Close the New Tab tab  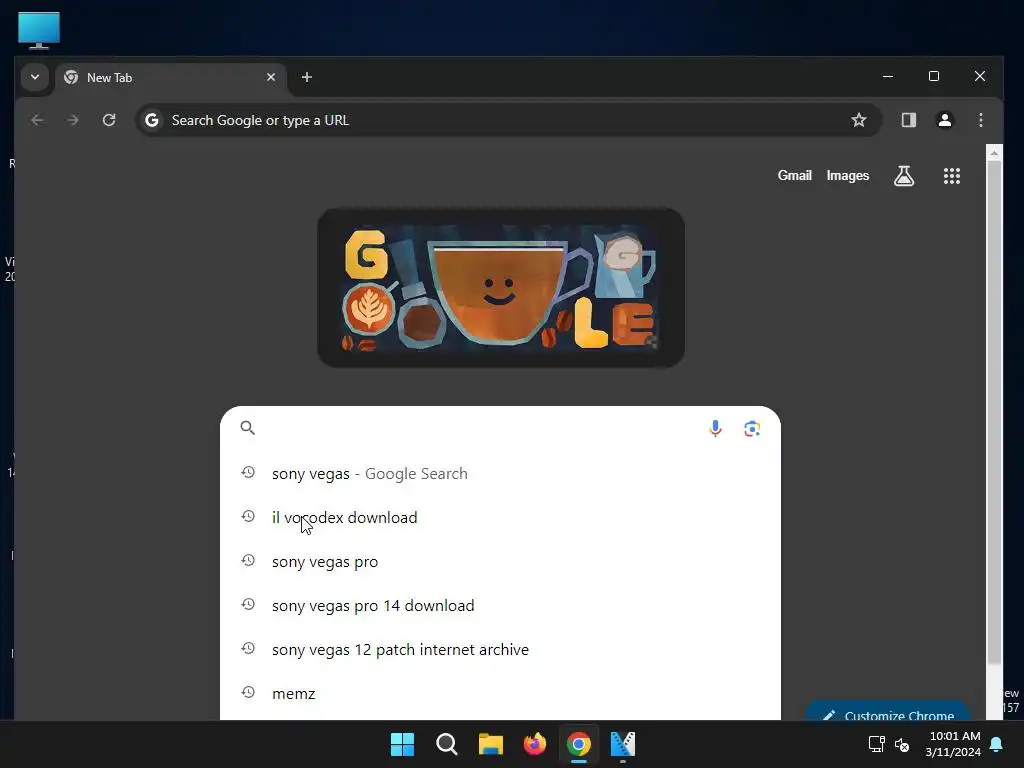(x=271, y=77)
